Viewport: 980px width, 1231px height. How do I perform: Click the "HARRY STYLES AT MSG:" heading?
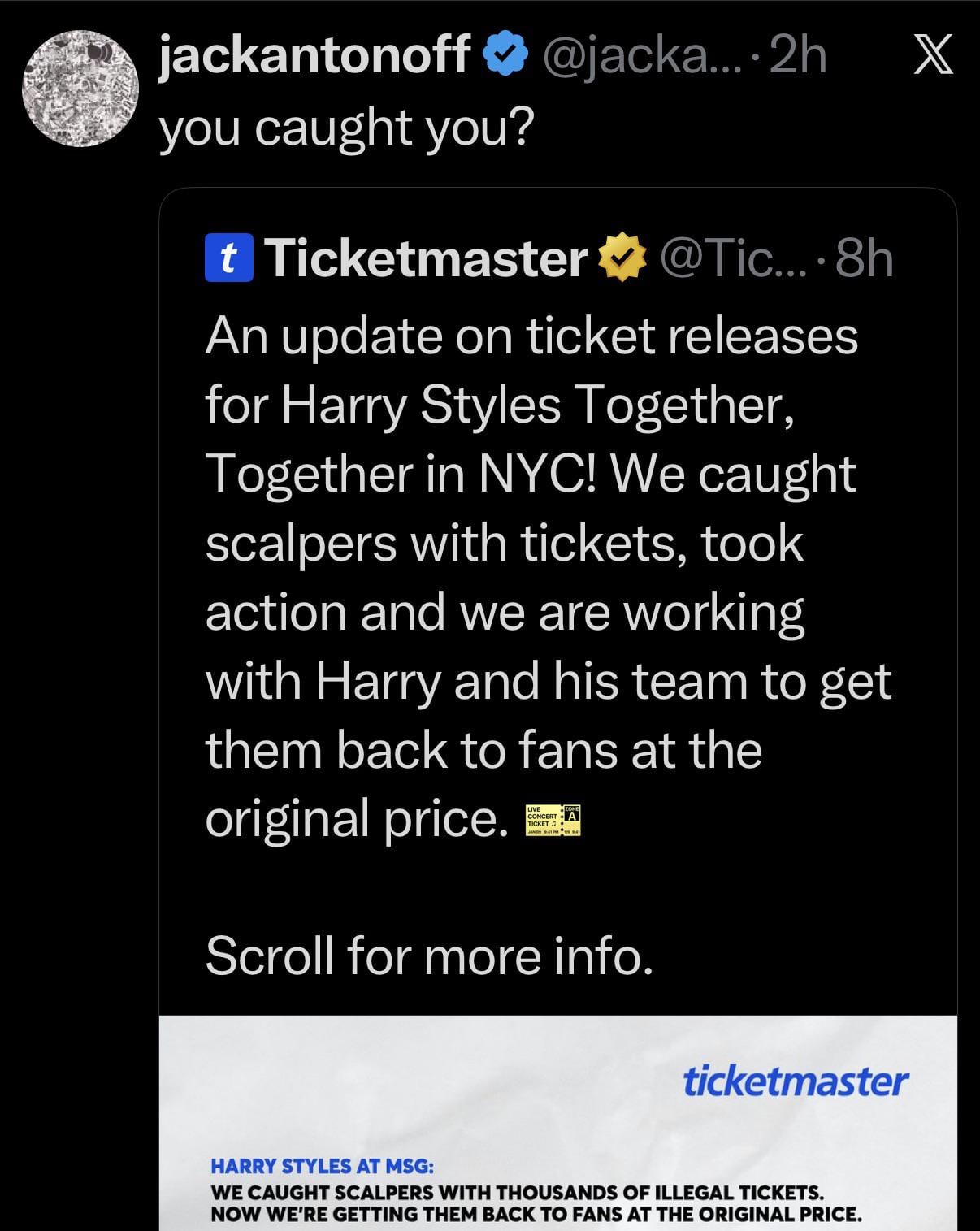[x=322, y=1166]
